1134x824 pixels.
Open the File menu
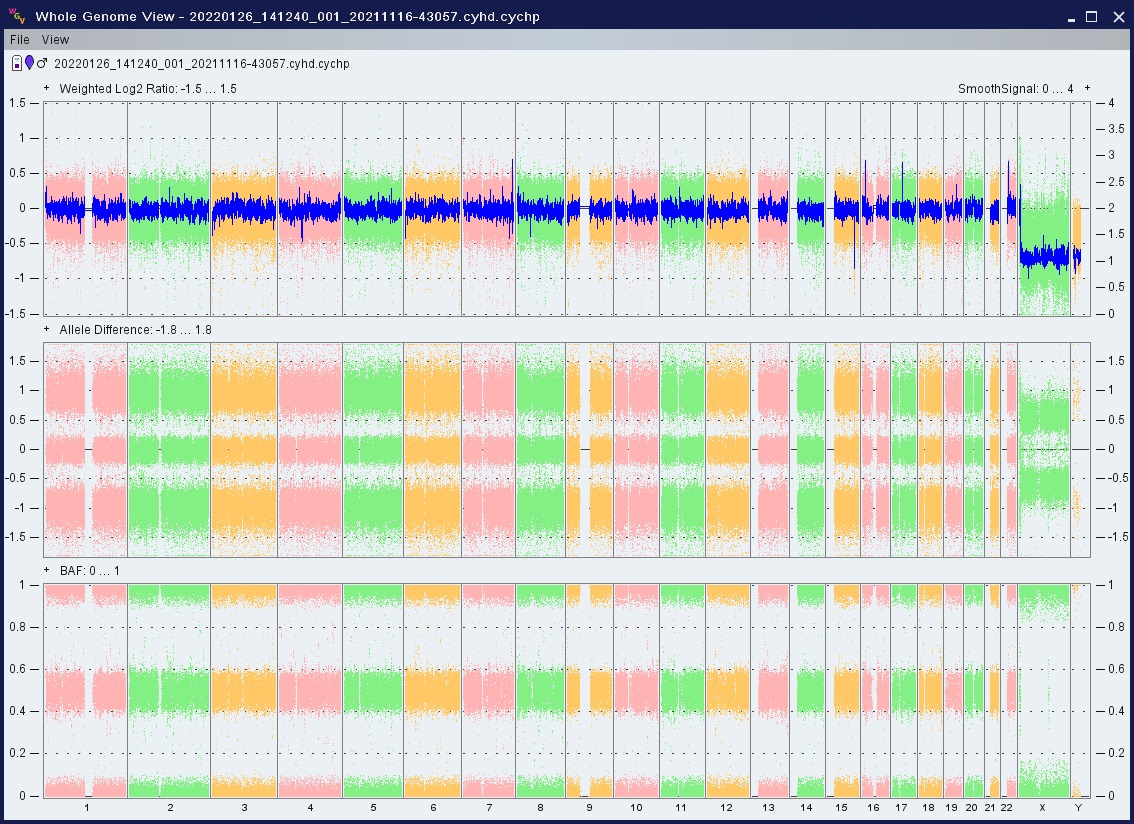(x=20, y=40)
